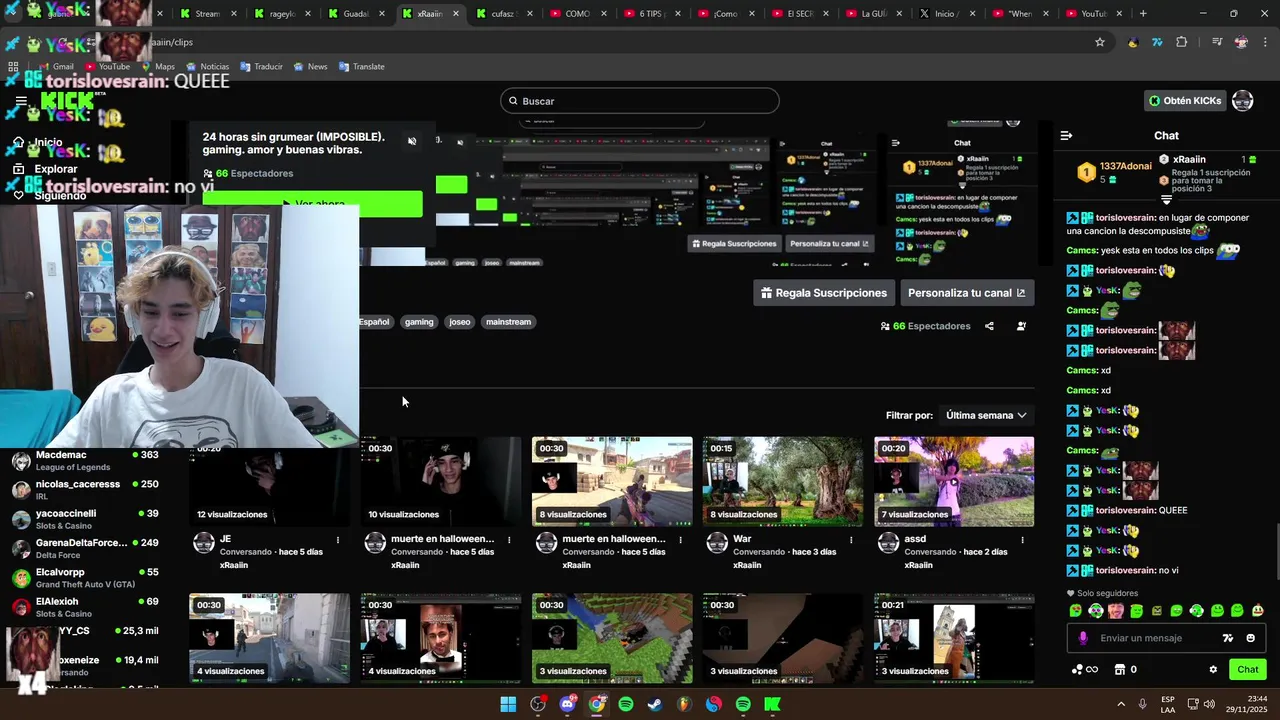Open Kick profile avatar menu
This screenshot has height=720, width=1280.
[1242, 101]
